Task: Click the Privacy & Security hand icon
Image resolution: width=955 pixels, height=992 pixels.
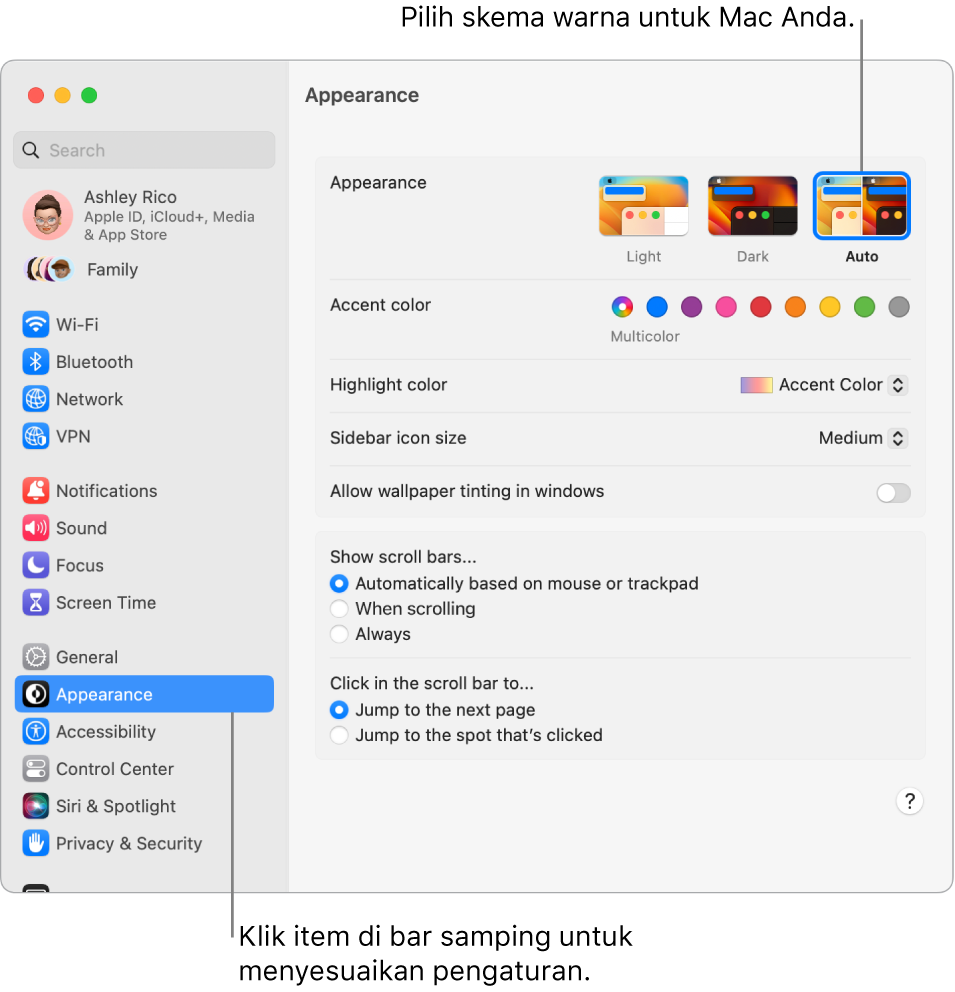Action: [x=36, y=844]
